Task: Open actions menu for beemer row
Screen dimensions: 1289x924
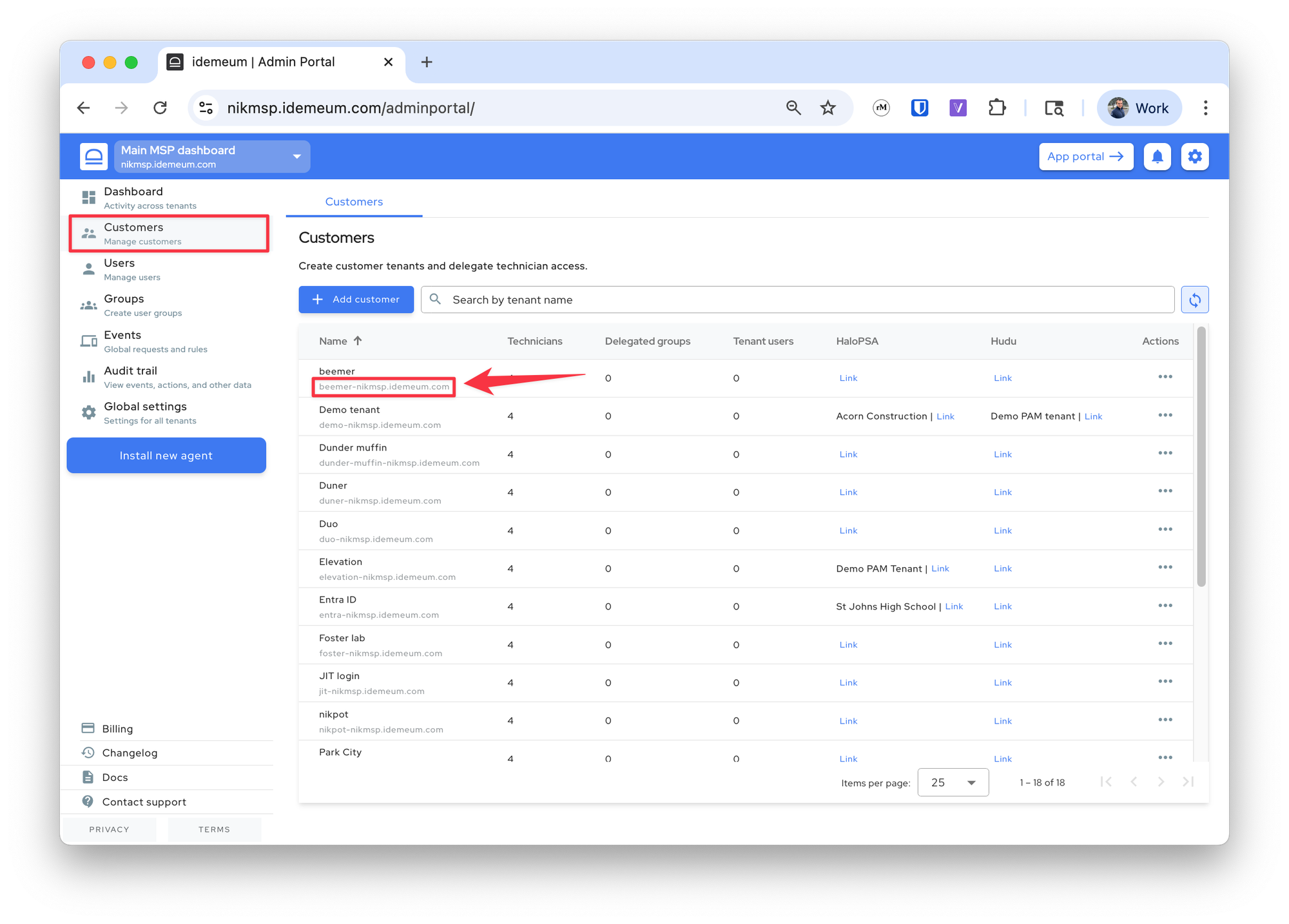Action: [1165, 377]
